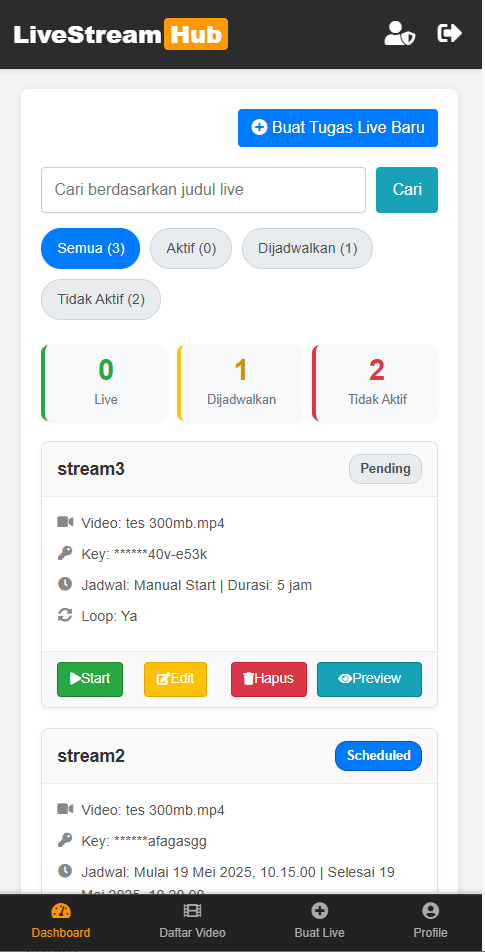Click the clock icon in stream3 card
This screenshot has height=952, width=485.
(x=65, y=585)
